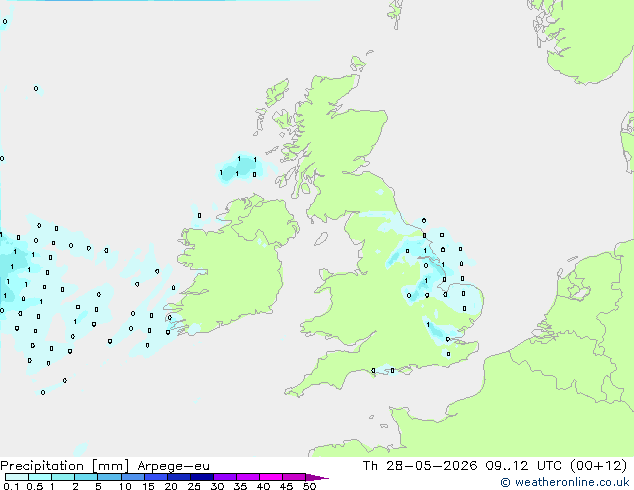634x490 pixels.
Task: Select the purple legend swatch between 30 and 35
Action: click(225, 477)
